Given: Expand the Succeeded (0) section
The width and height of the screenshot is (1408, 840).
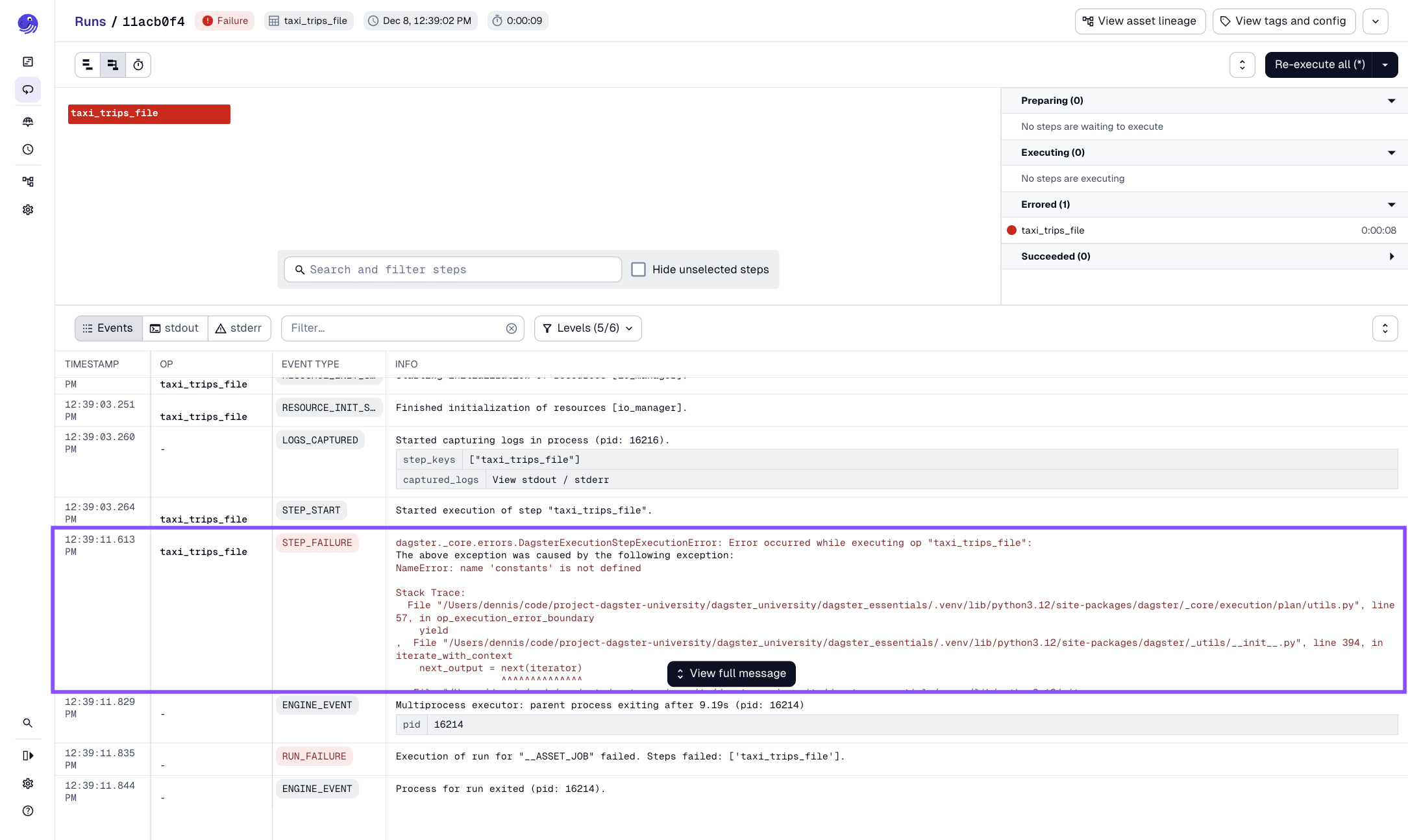Looking at the screenshot, I should point(1392,256).
